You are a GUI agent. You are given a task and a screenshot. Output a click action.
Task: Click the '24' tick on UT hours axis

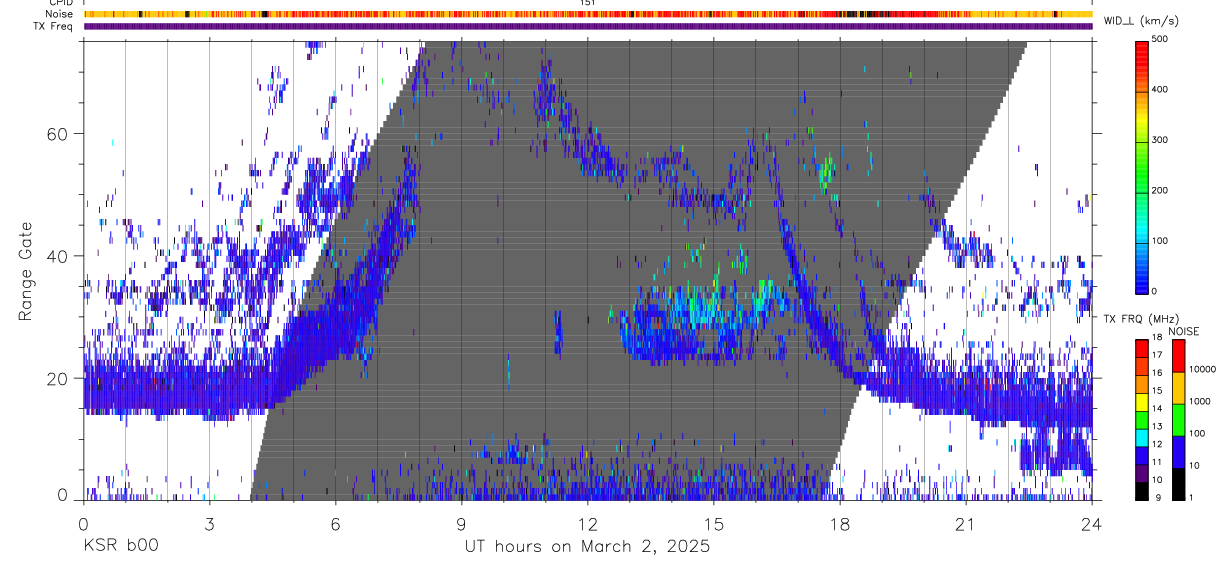tap(1091, 524)
